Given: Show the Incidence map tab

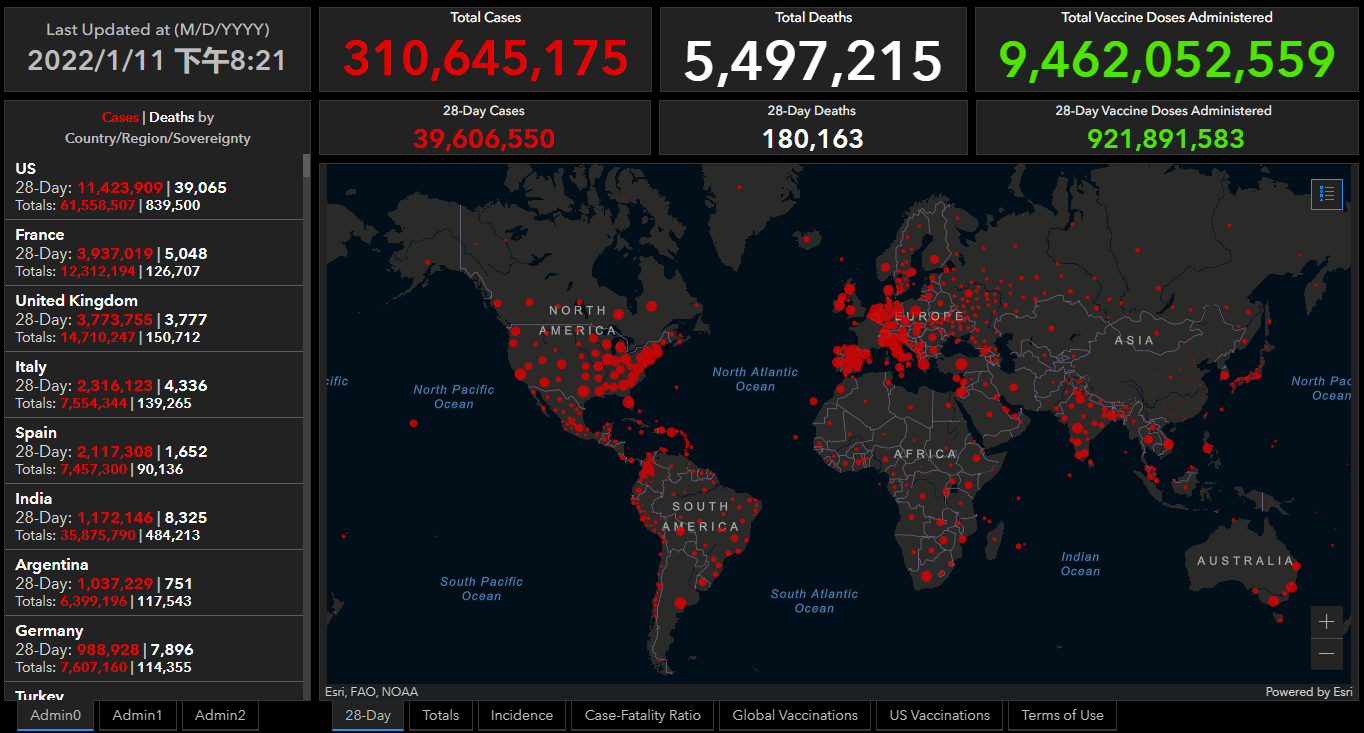Looking at the screenshot, I should click(x=521, y=715).
